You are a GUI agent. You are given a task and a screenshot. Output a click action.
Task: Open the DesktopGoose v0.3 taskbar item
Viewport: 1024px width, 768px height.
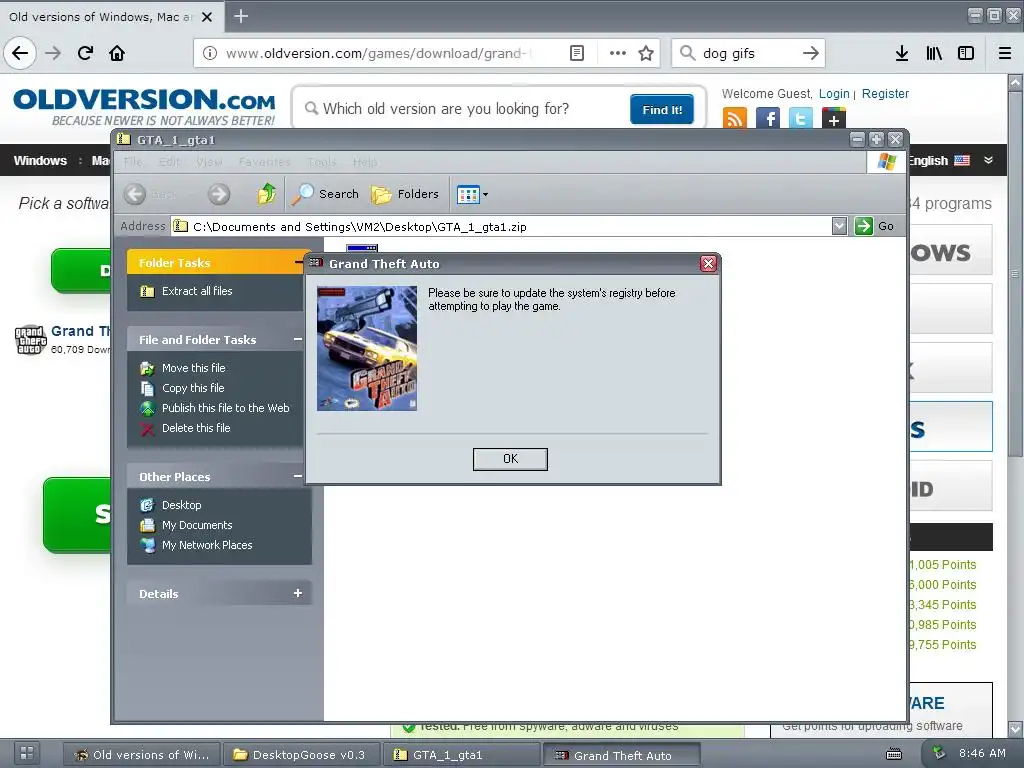point(300,755)
